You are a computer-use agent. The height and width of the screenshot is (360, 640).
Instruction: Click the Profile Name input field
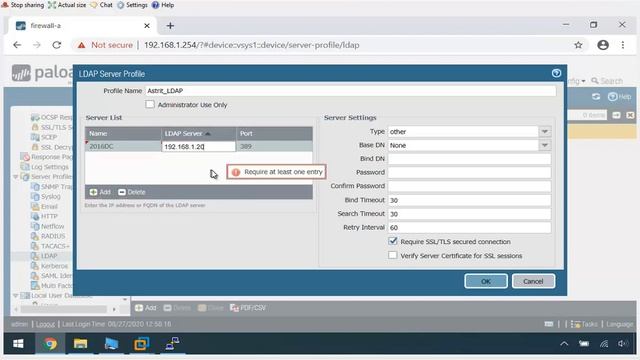351,91
